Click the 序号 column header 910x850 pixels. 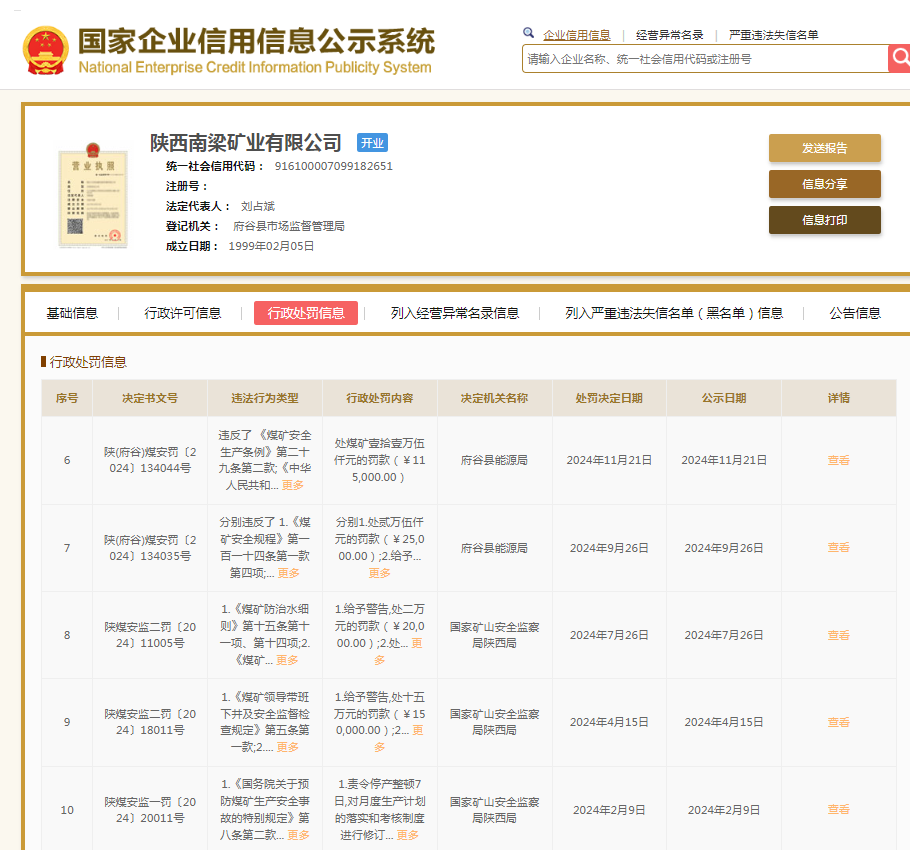67,398
